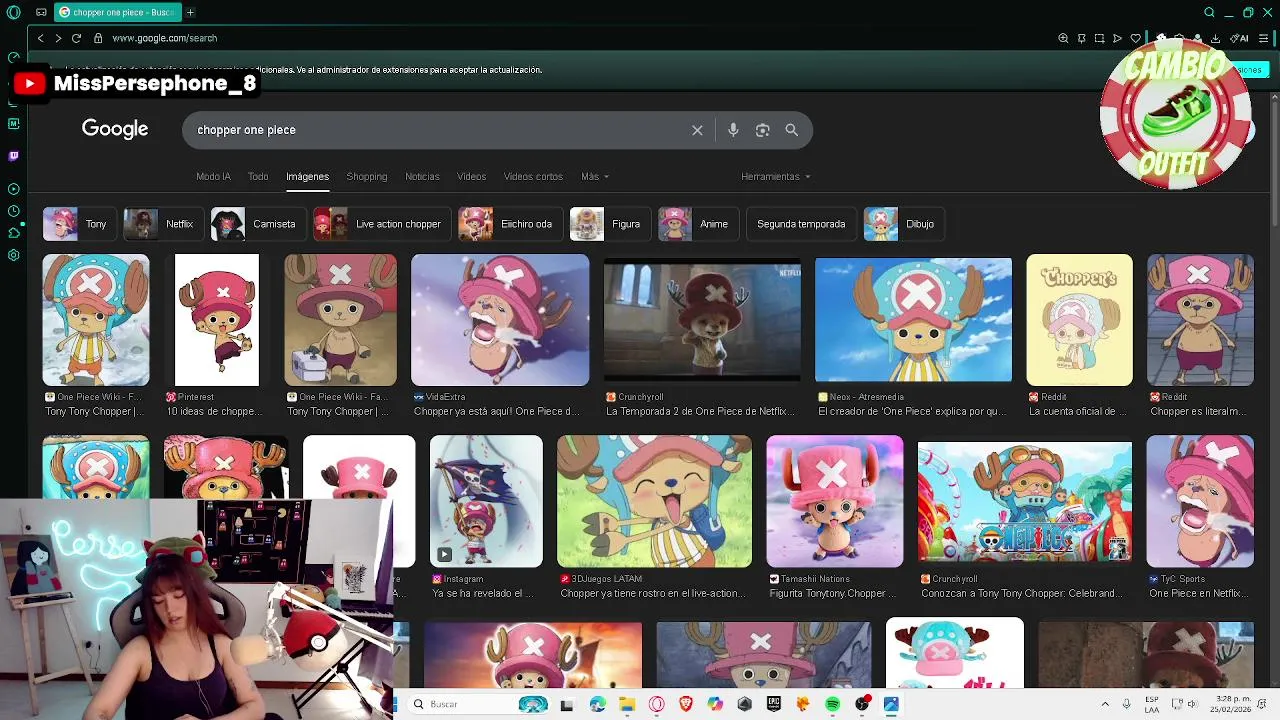Viewport: 1280px width, 720px height.
Task: Show hidden system tray icons chevron
Action: click(1105, 704)
